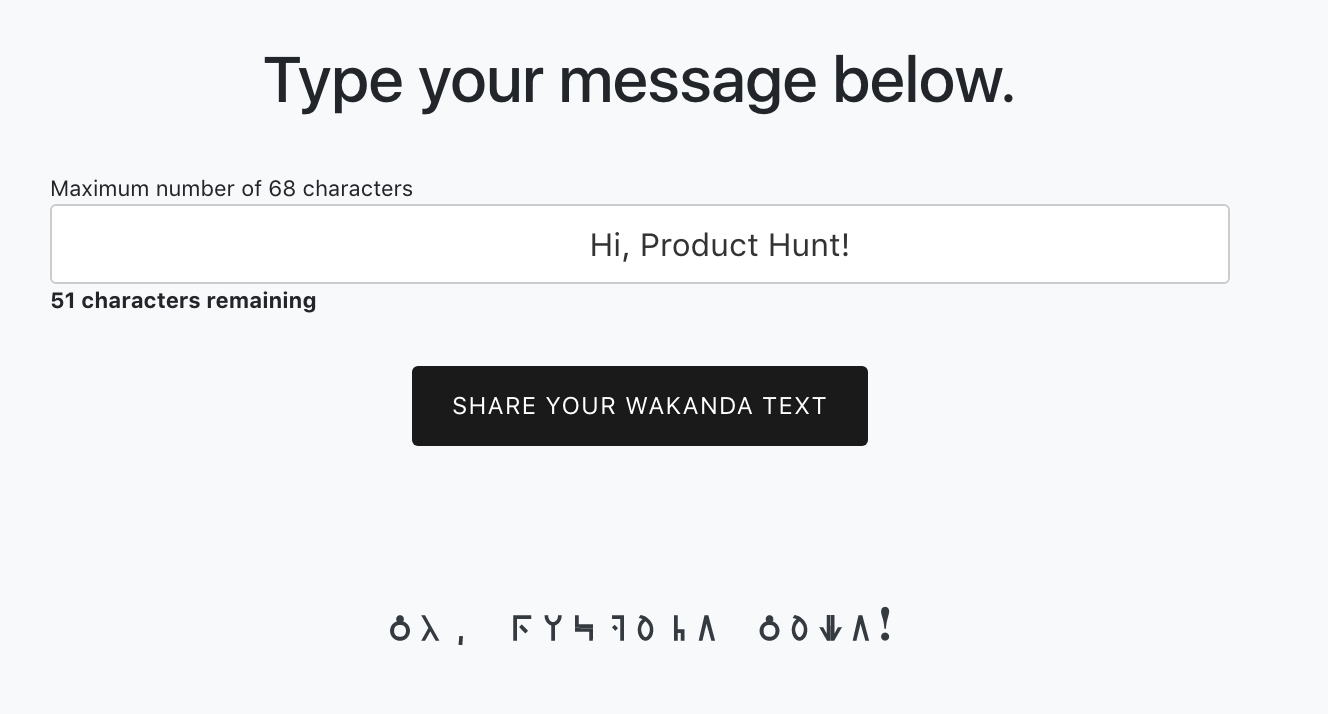Image resolution: width=1328 pixels, height=714 pixels.
Task: Select the hook-shaped glyph in the middle word
Action: pyautogui.click(x=586, y=628)
